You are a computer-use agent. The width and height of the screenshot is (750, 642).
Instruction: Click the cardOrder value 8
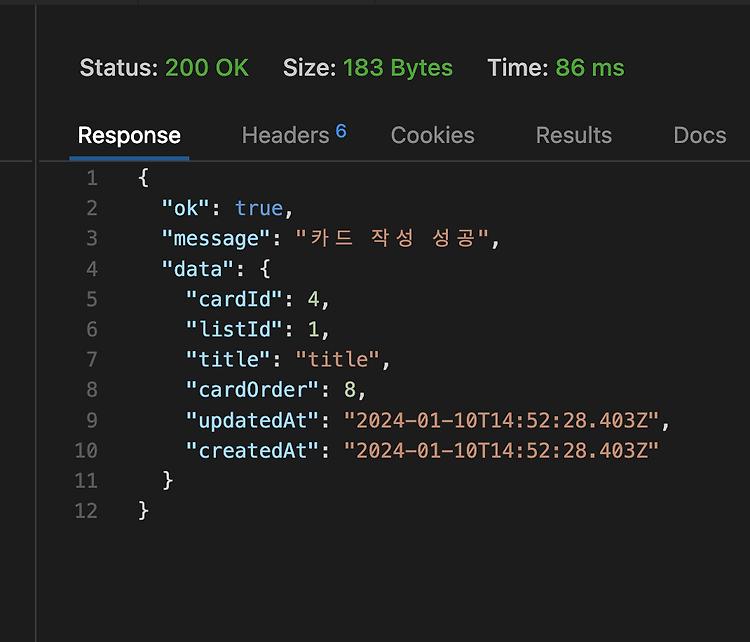point(350,390)
